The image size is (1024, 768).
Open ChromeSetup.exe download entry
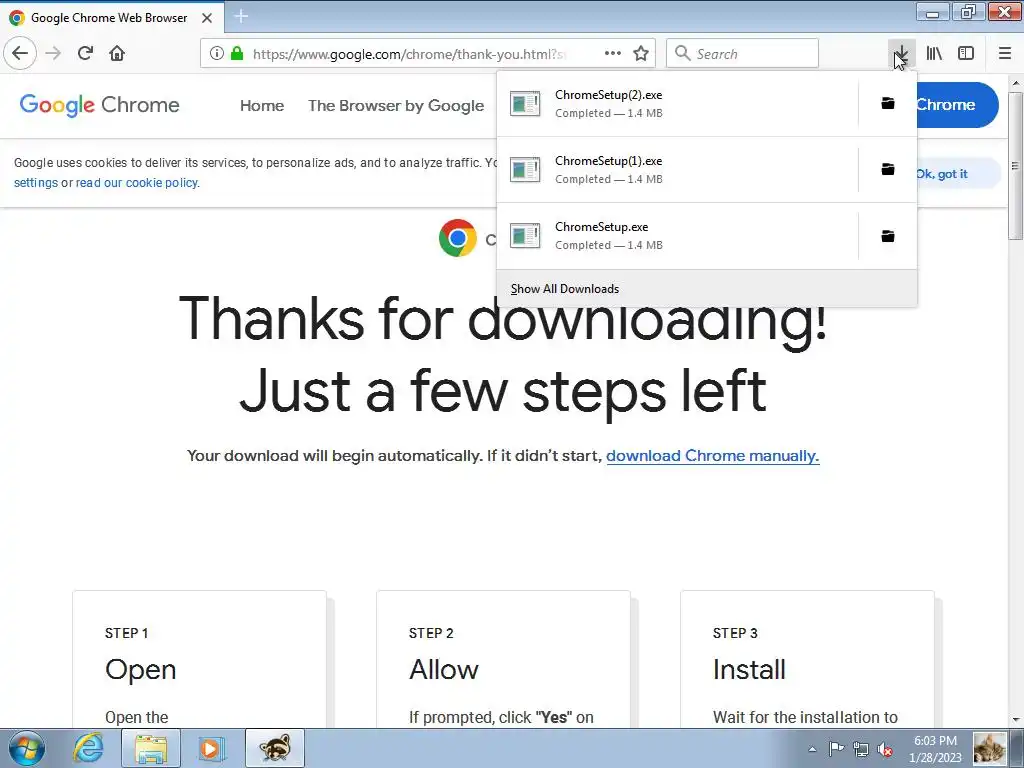pos(677,236)
